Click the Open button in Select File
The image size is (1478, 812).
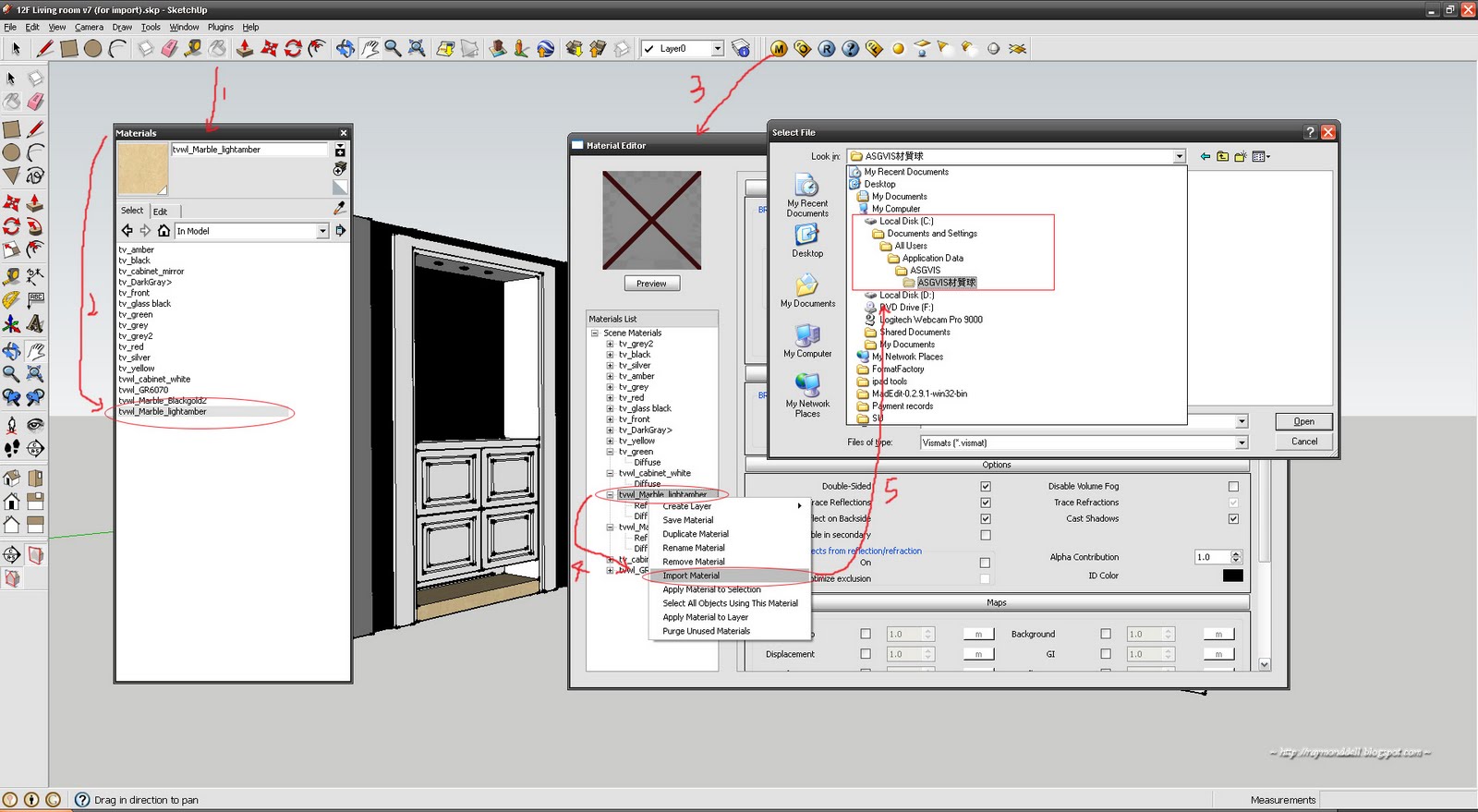click(x=1303, y=421)
